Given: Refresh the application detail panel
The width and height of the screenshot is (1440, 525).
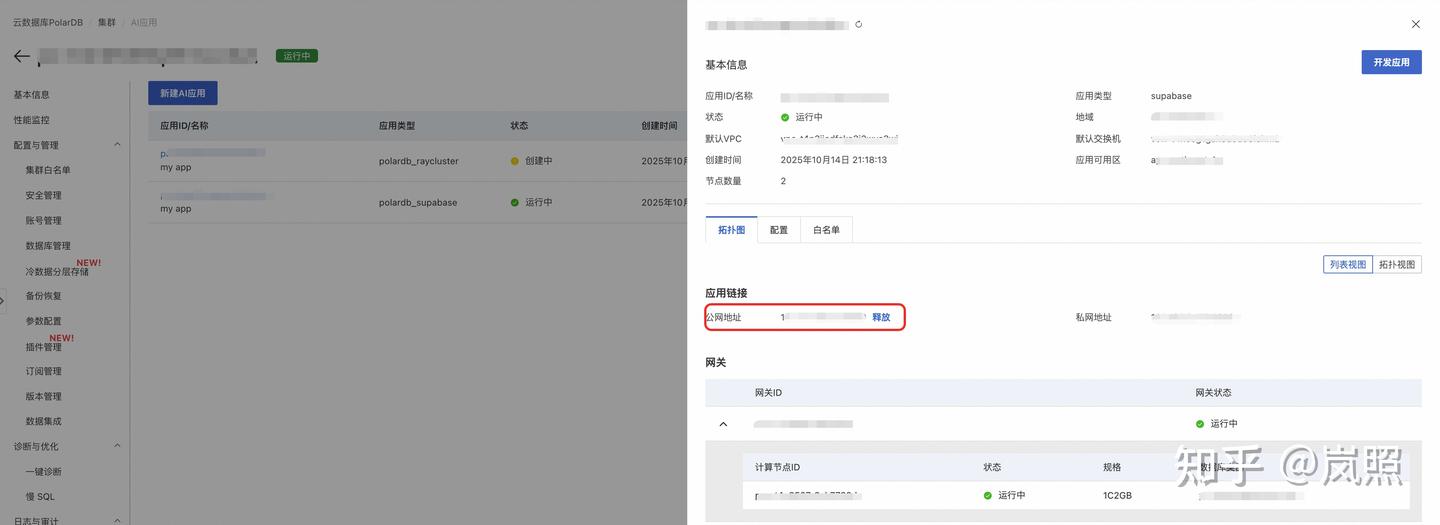Looking at the screenshot, I should coord(858,24).
